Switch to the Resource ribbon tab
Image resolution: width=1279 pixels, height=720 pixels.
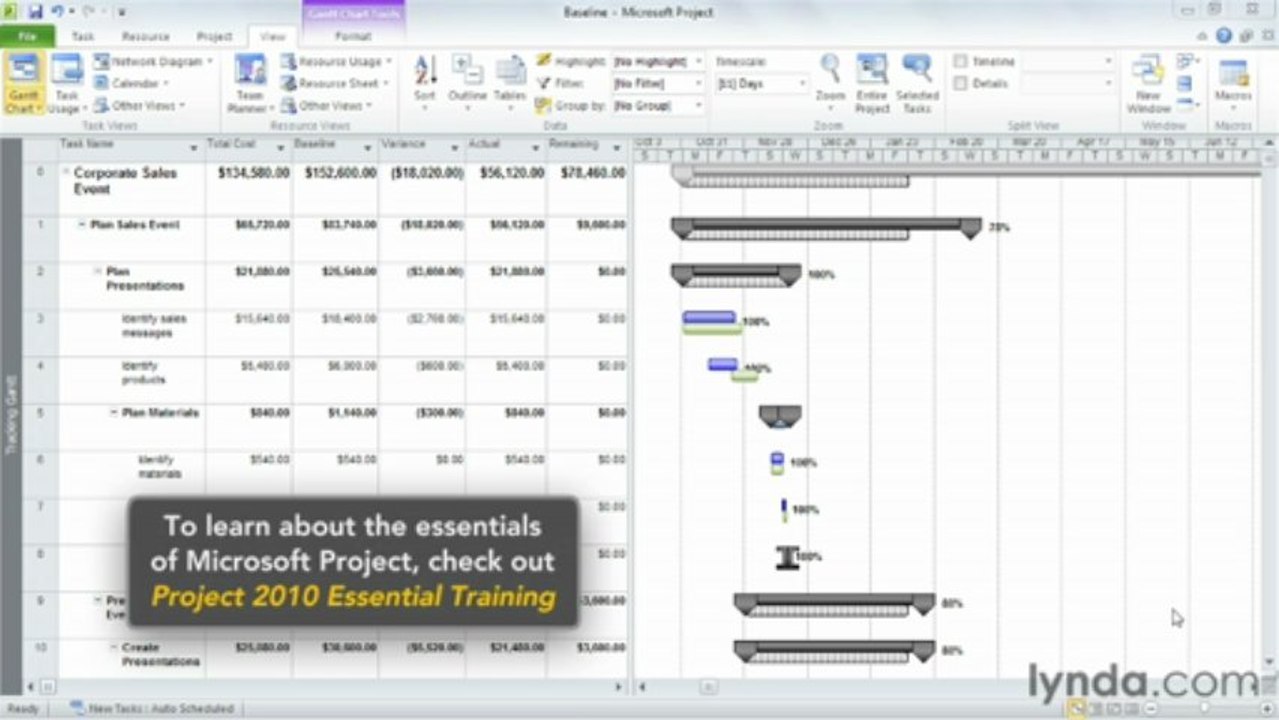145,36
